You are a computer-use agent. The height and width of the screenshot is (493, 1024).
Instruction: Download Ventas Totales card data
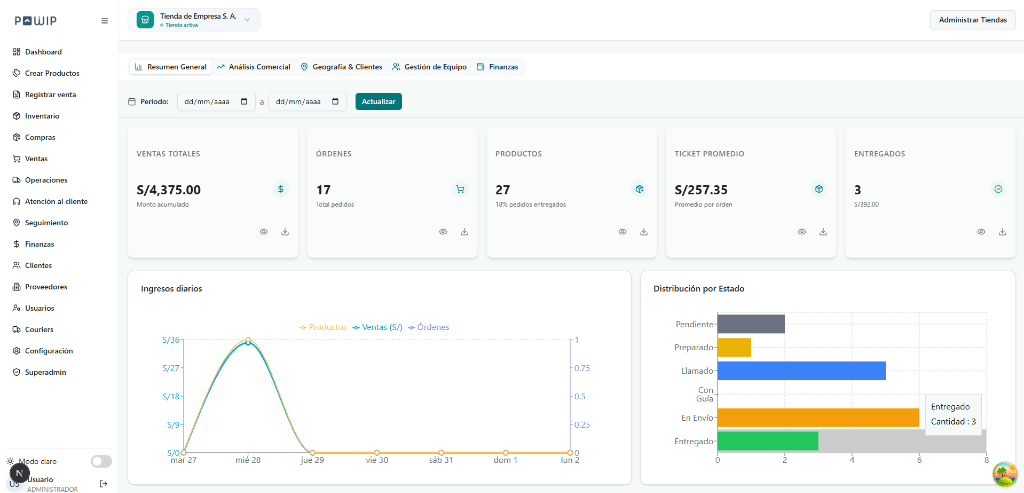285,232
